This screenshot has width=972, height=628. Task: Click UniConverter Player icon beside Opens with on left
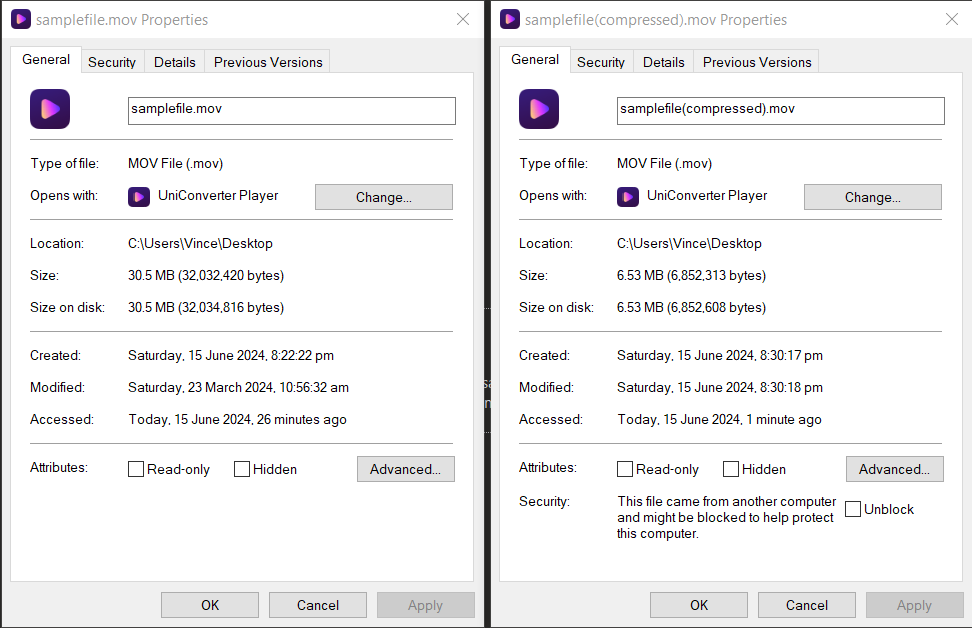pos(139,196)
